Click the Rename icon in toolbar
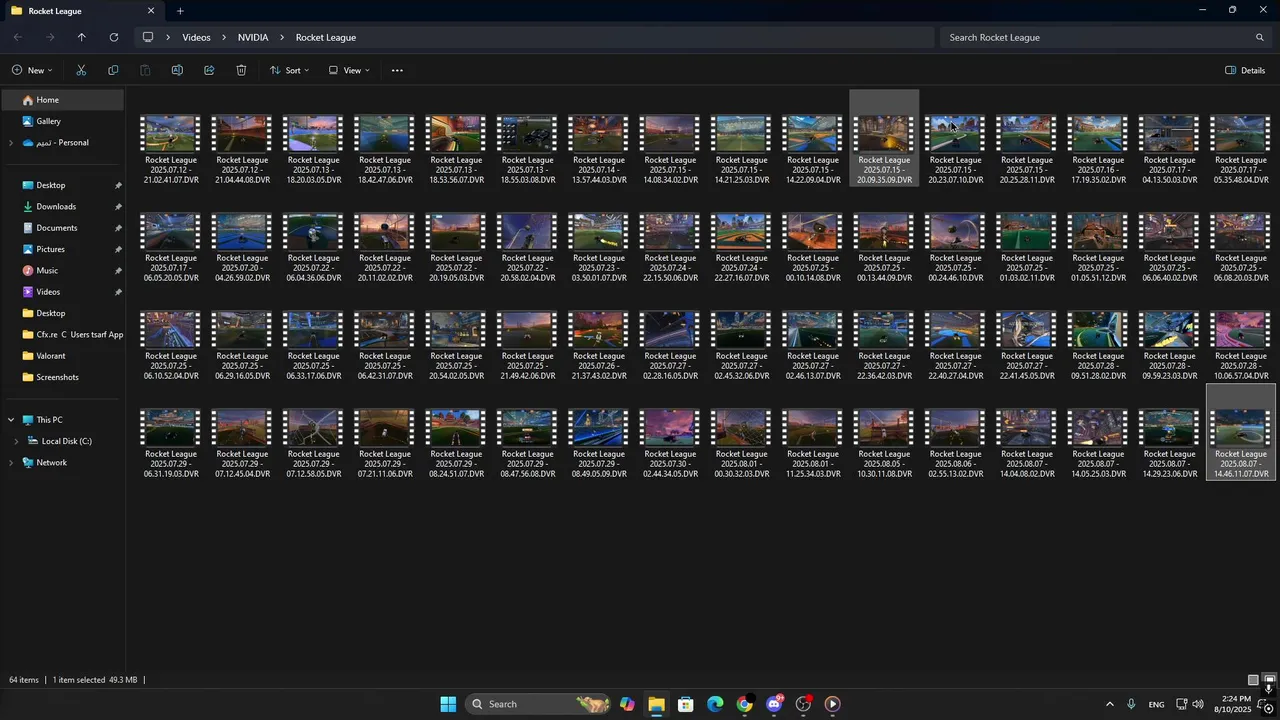This screenshot has height=720, width=1280. (177, 70)
